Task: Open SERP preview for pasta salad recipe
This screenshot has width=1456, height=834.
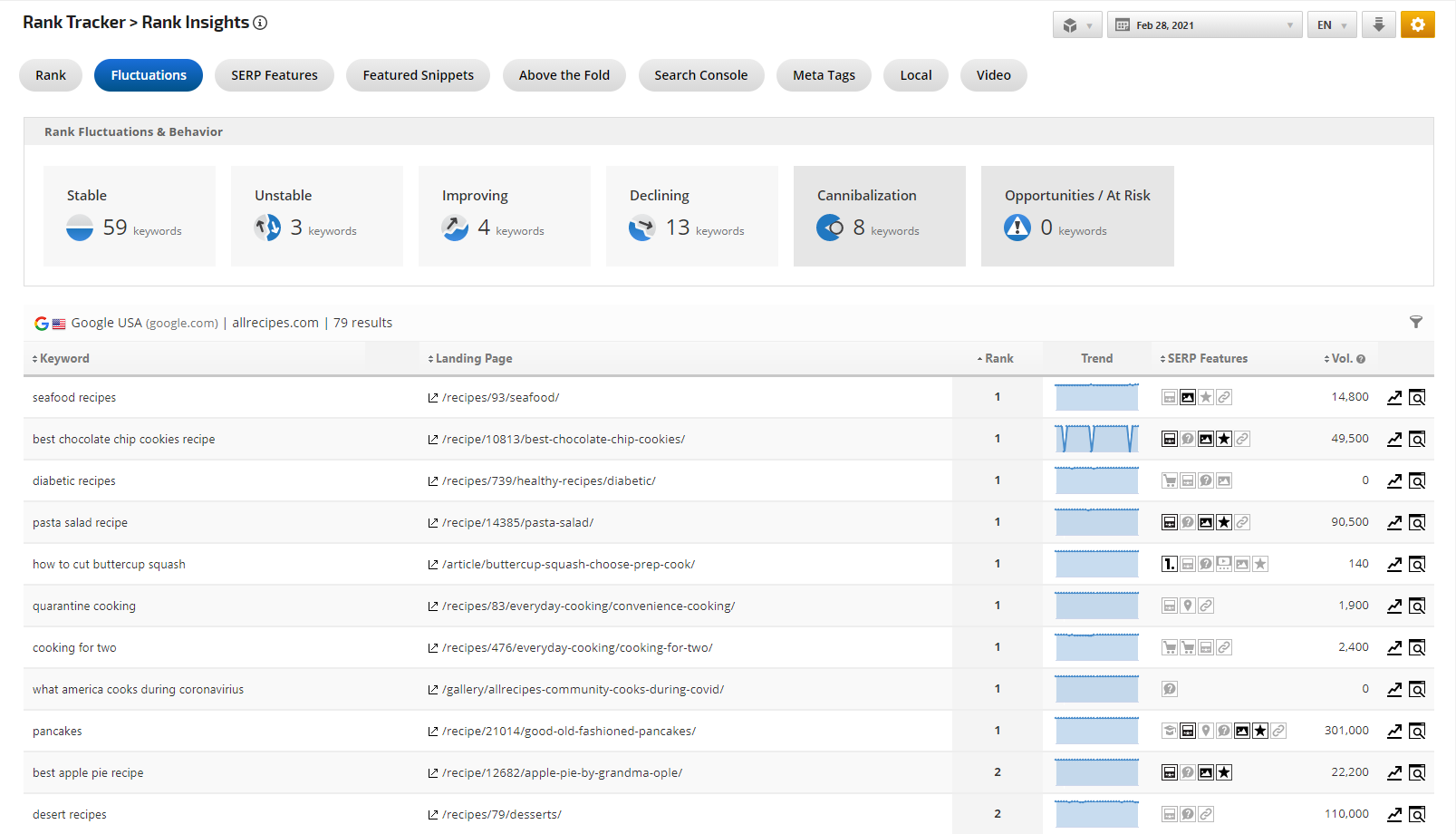Action: (x=1417, y=522)
